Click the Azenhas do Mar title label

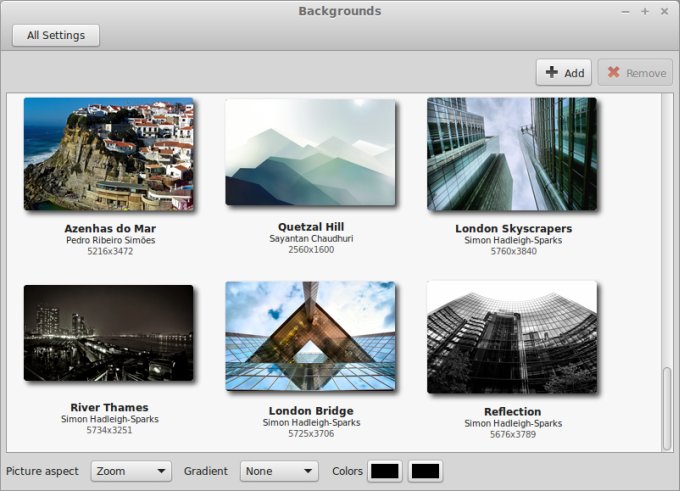[x=110, y=229]
